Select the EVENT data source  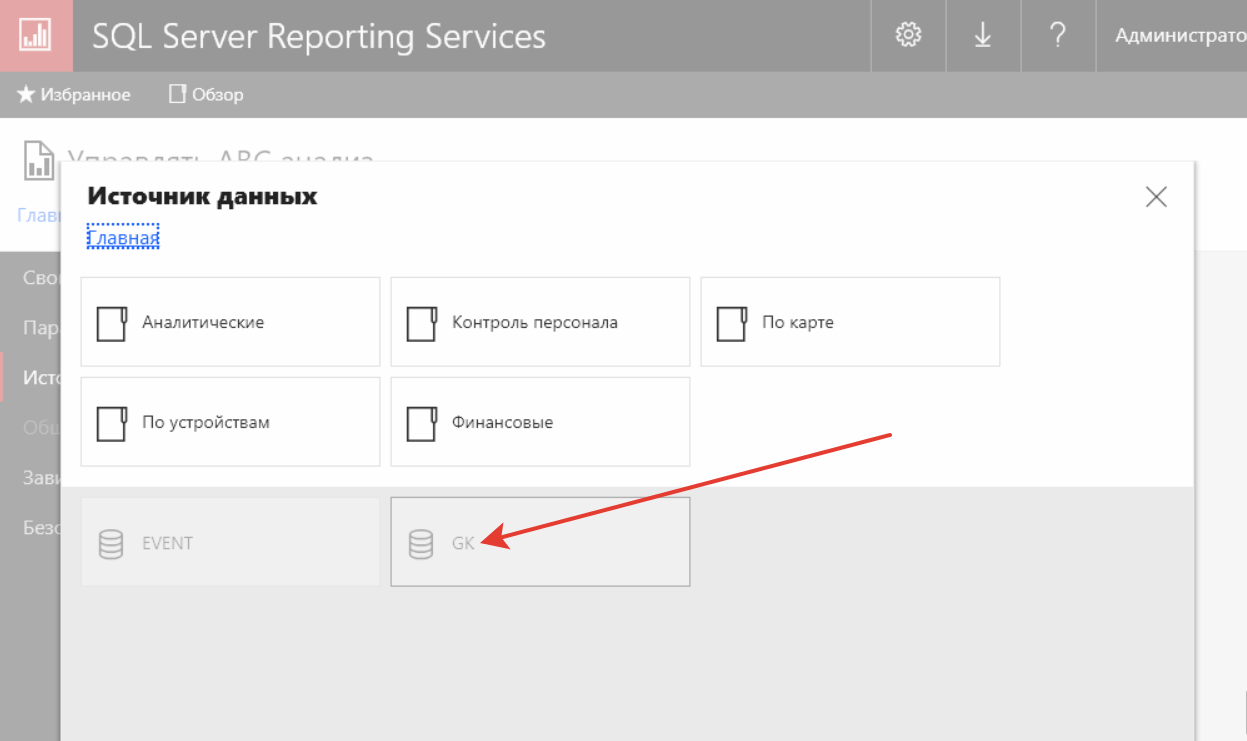pyautogui.click(x=230, y=542)
